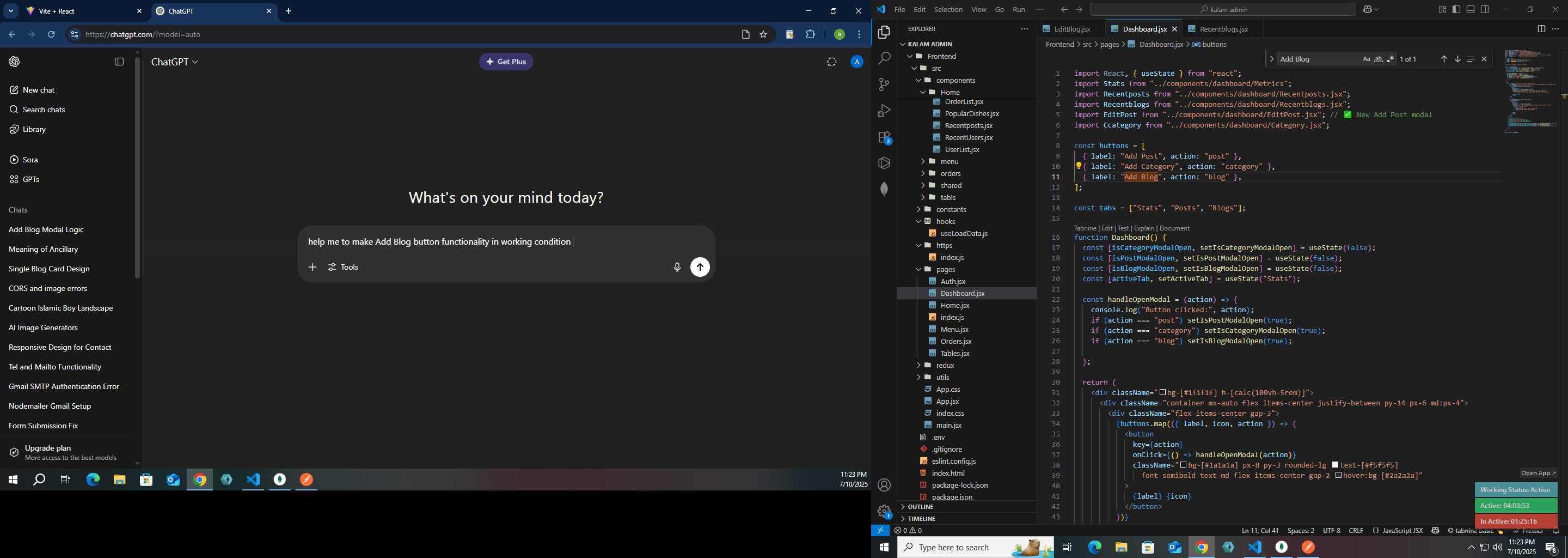Screen dimensions: 1568x558
Task: Go to previous match in find widget
Action: (1444, 59)
